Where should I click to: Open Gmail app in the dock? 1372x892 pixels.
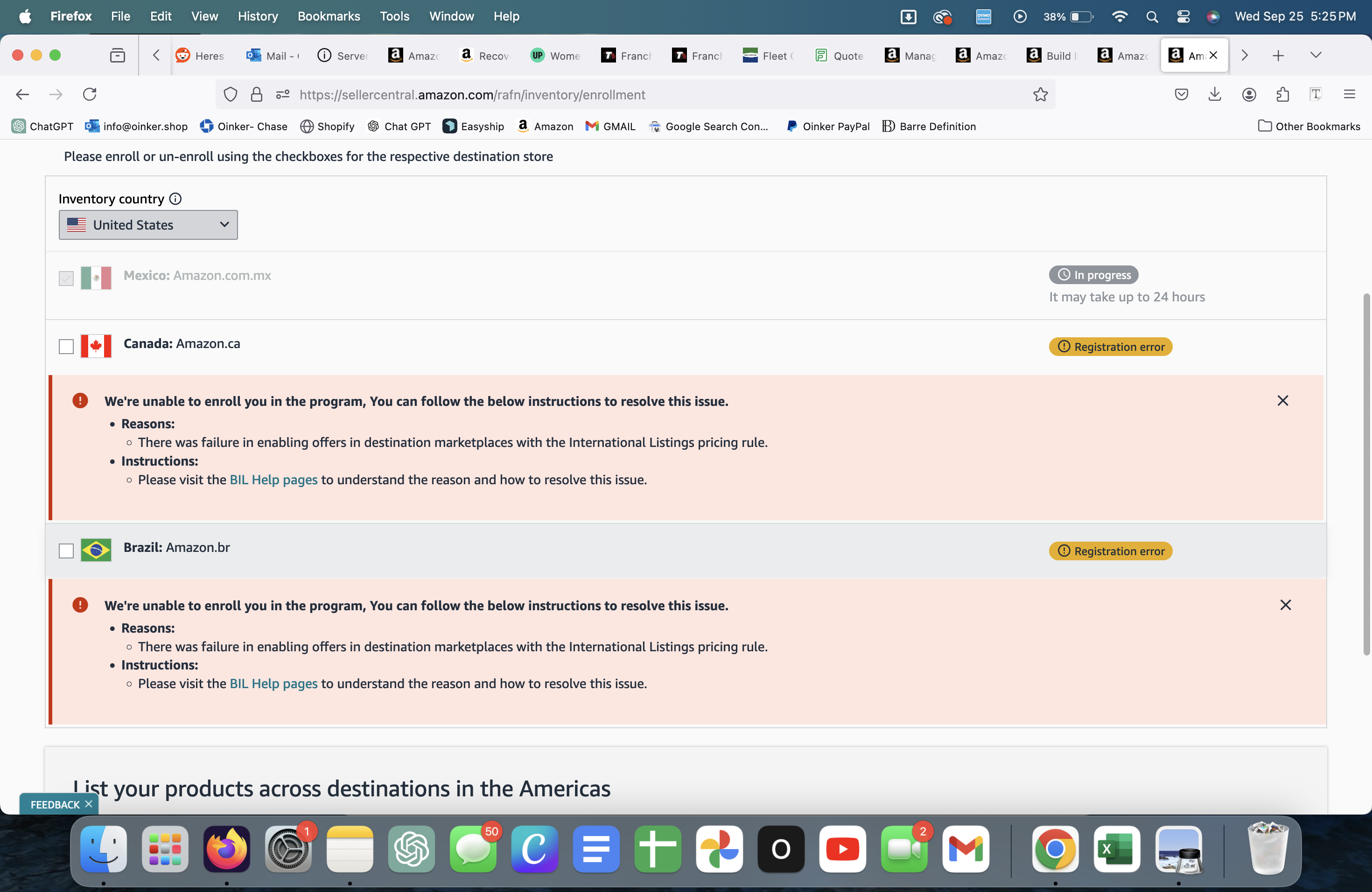(x=966, y=849)
